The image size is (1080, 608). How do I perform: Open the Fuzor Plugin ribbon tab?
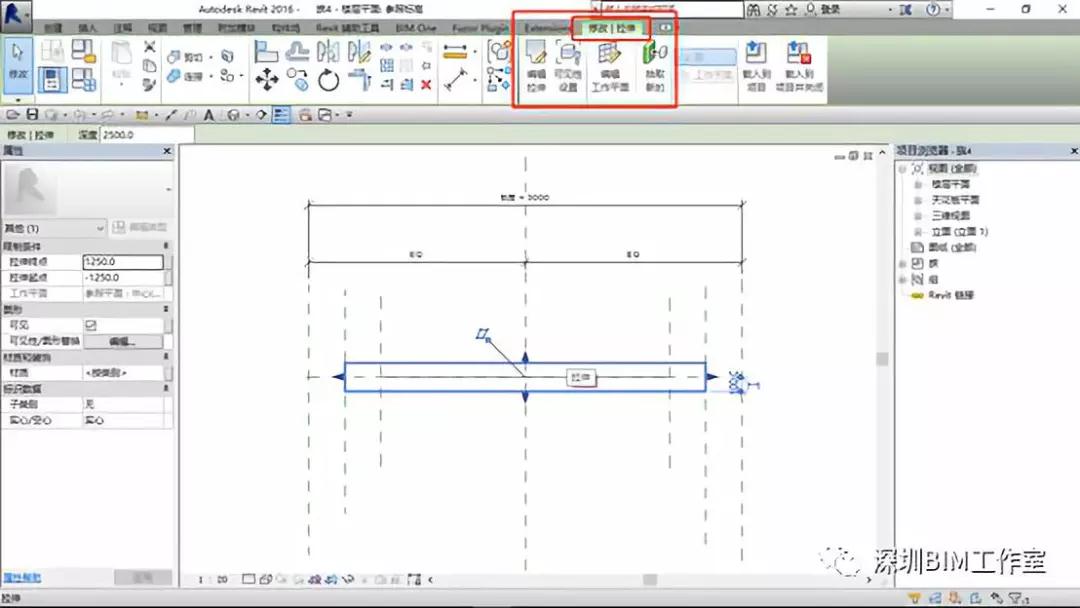(480, 28)
